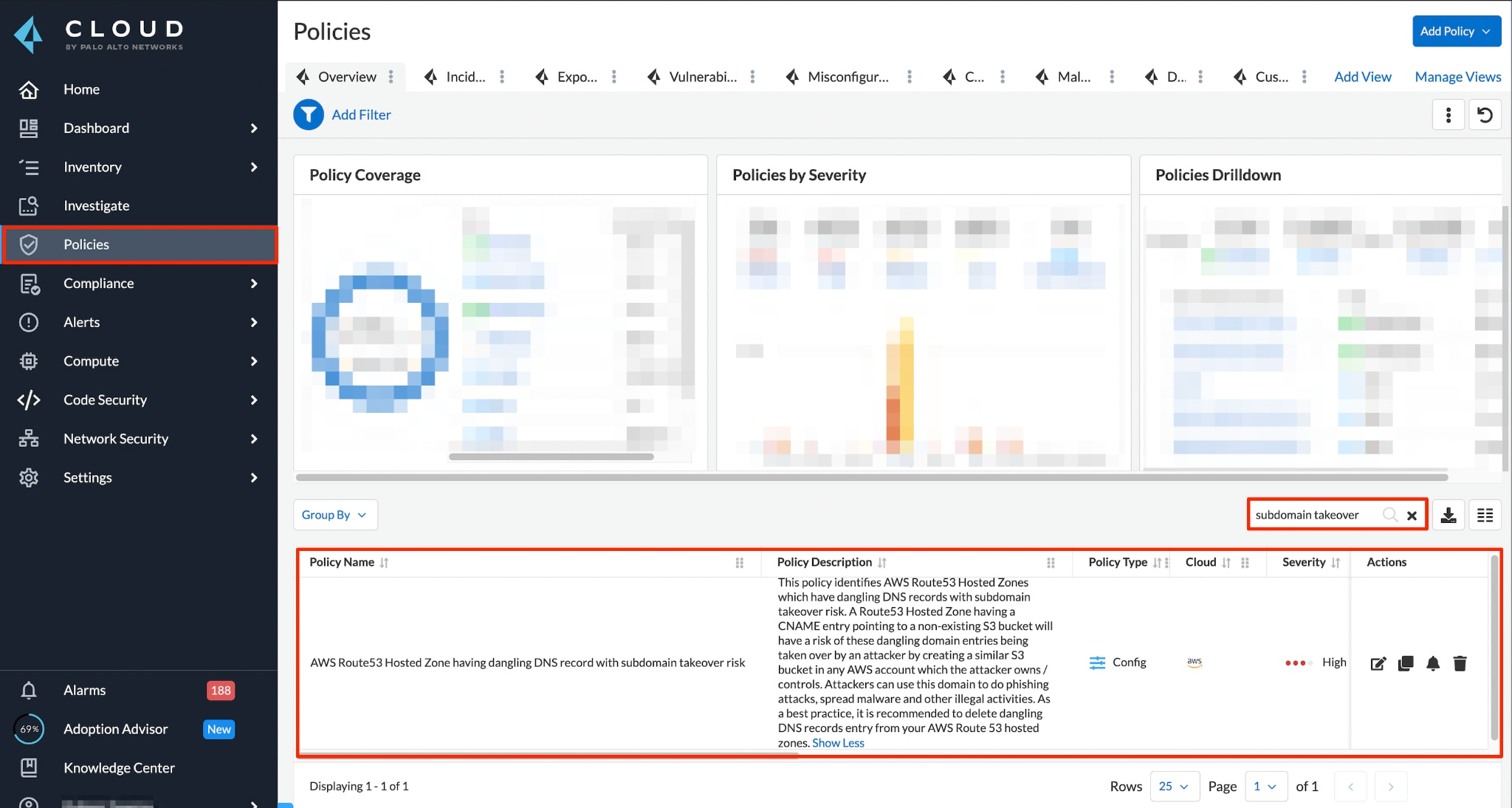Image resolution: width=1512 pixels, height=808 pixels.
Task: Open the filter options kebab menu
Action: coord(1448,114)
